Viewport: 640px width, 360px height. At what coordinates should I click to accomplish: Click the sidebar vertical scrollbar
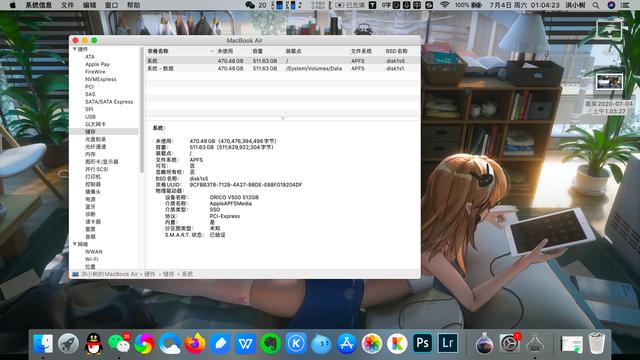(x=142, y=110)
